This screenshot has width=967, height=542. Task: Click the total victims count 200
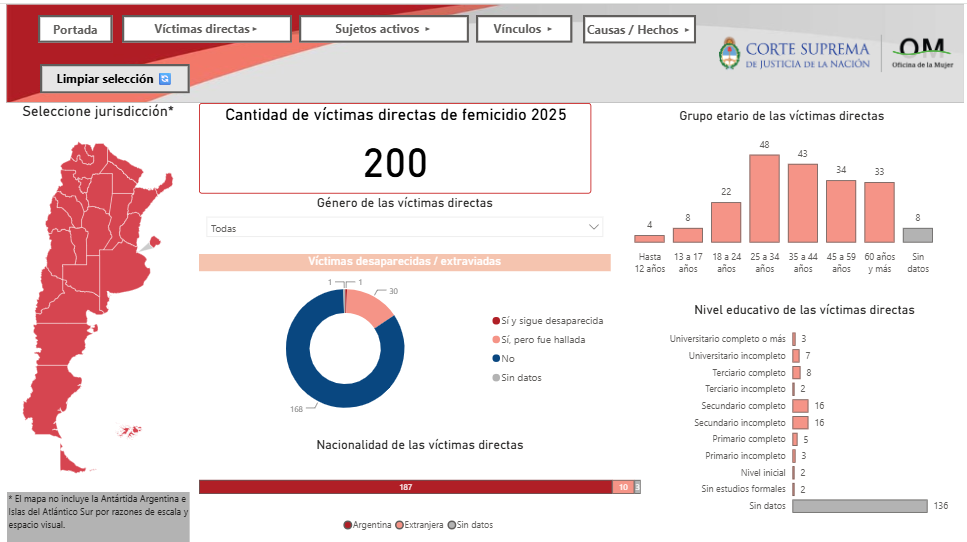click(x=395, y=163)
